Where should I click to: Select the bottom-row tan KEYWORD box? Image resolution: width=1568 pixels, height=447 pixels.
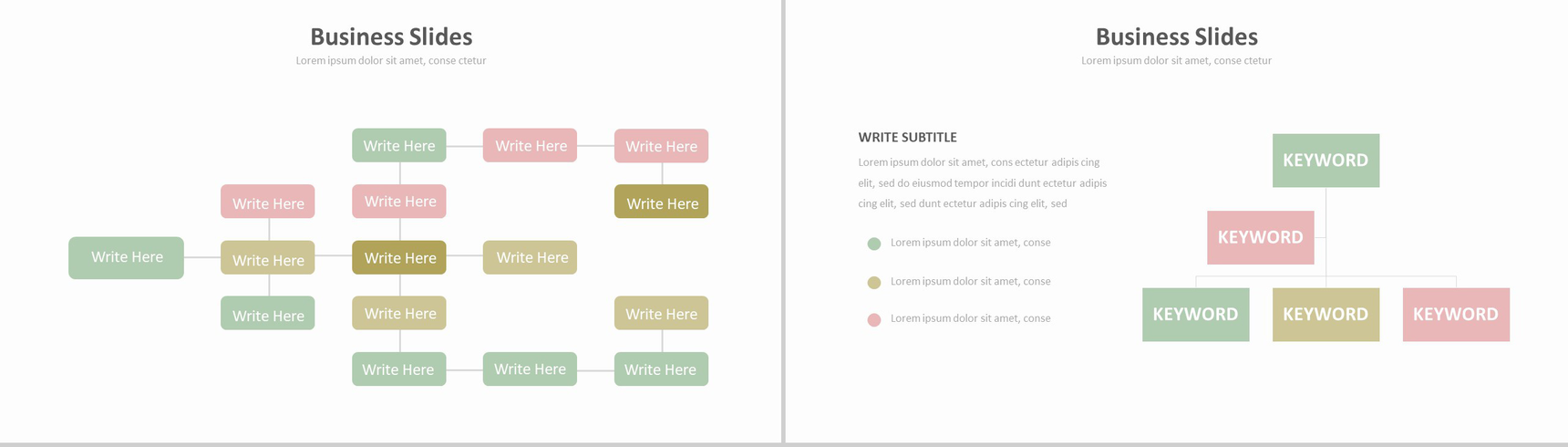click(x=1326, y=315)
